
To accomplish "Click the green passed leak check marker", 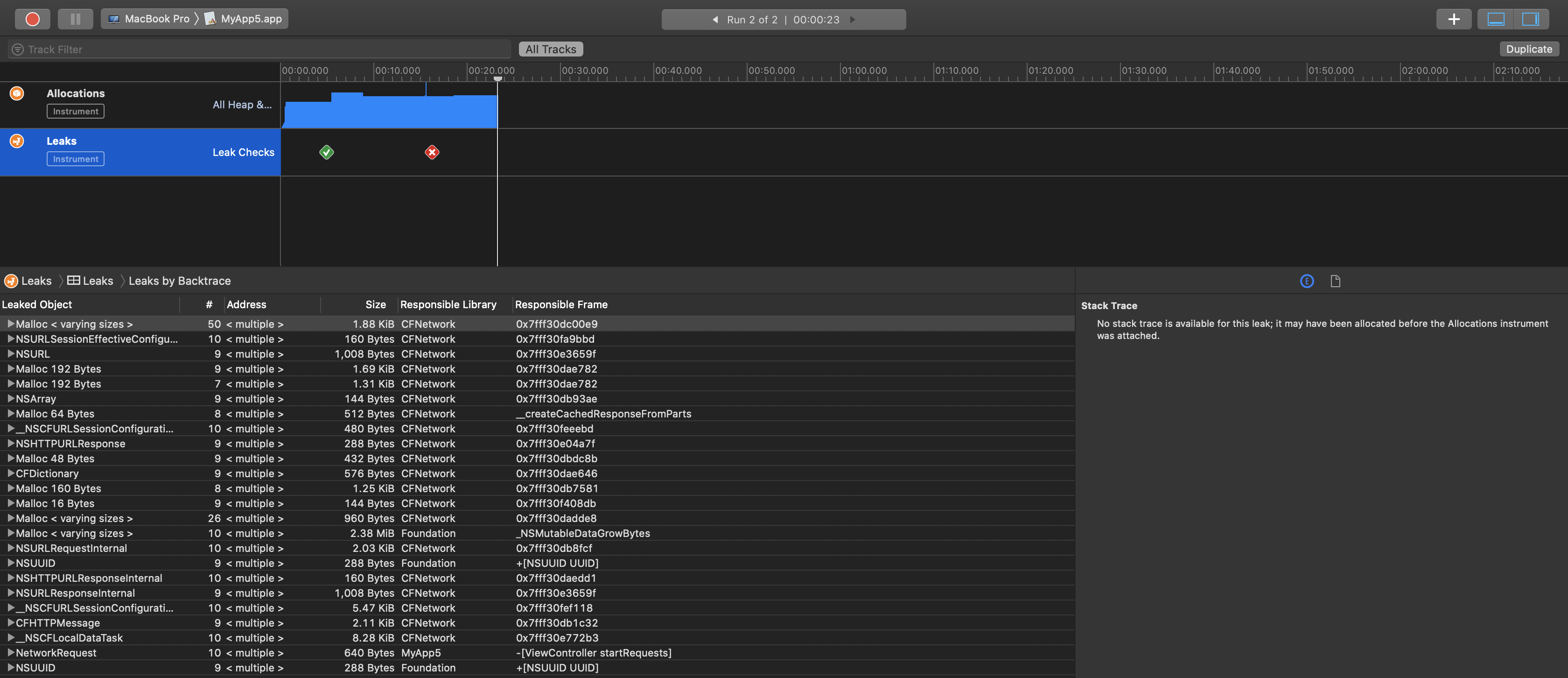I will pyautogui.click(x=326, y=152).
